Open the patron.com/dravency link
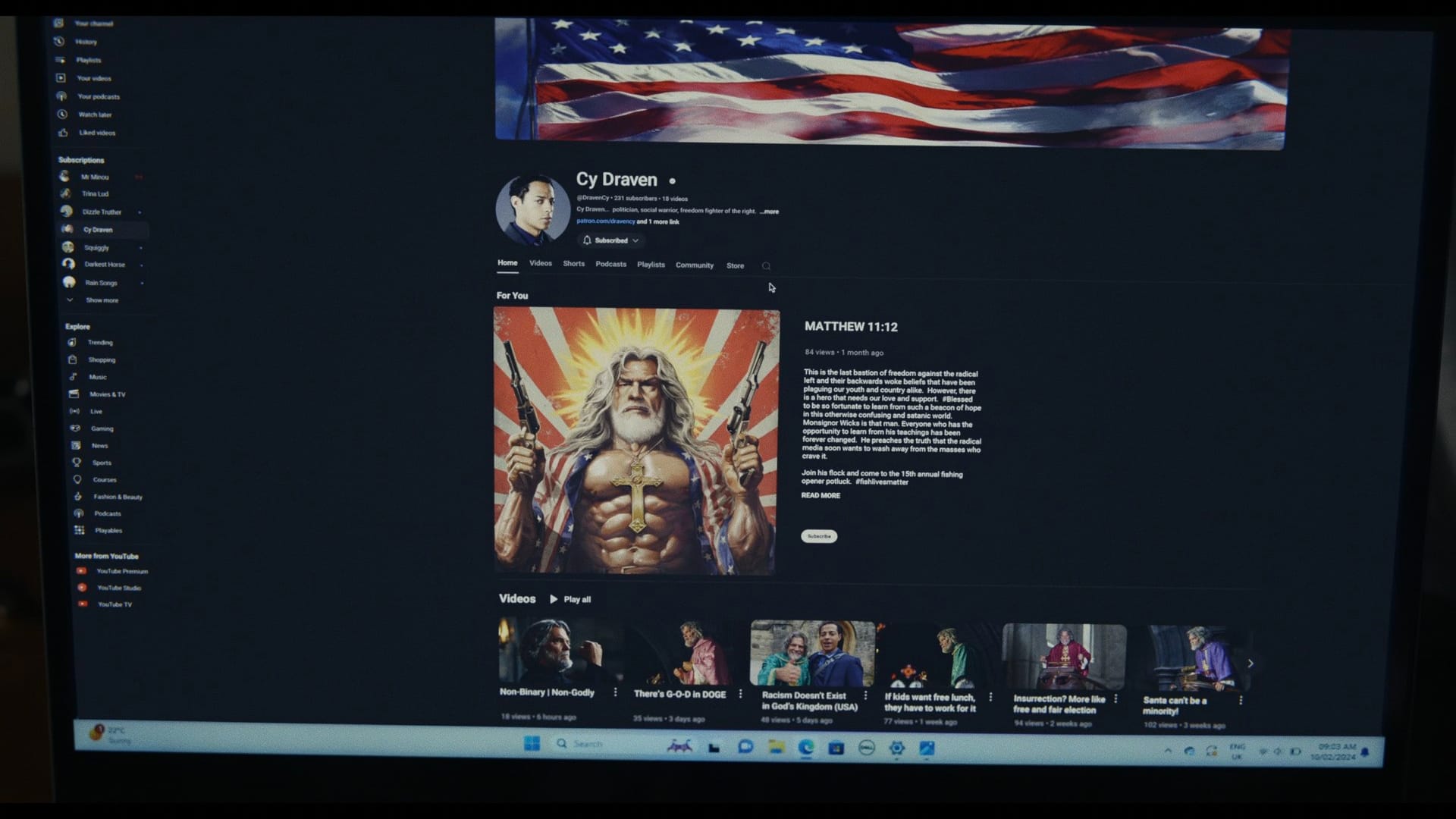The height and width of the screenshot is (819, 1456). click(605, 221)
